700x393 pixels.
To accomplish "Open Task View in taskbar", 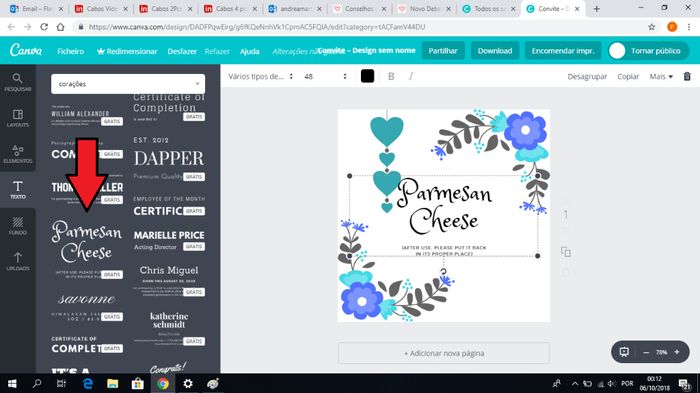I will 62,384.
